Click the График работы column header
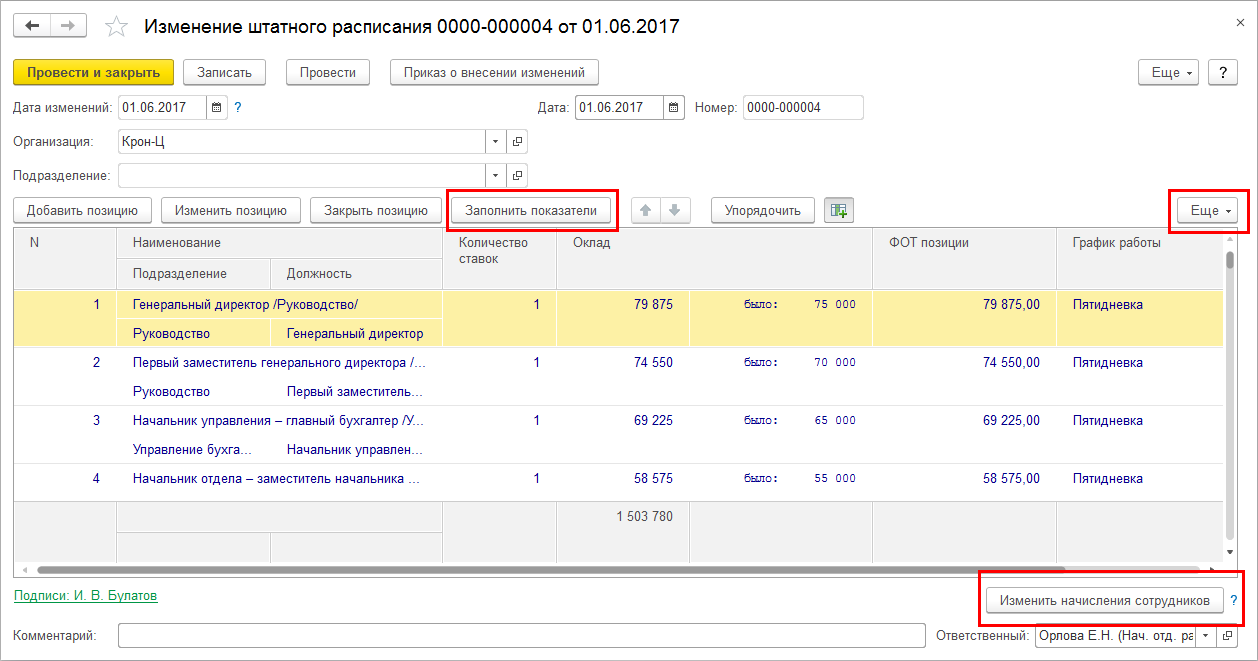The width and height of the screenshot is (1258, 661). [1139, 258]
